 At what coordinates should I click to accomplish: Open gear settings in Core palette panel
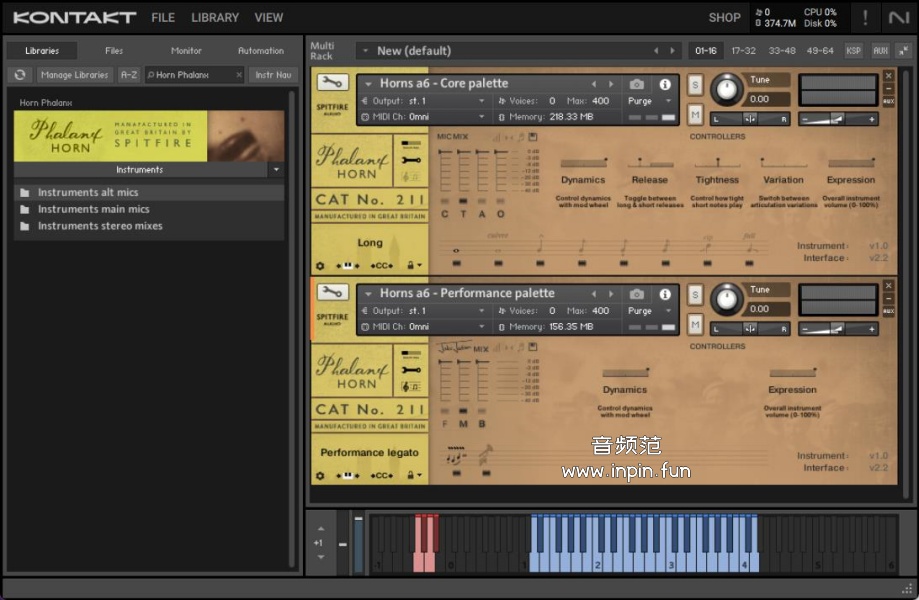coord(321,266)
